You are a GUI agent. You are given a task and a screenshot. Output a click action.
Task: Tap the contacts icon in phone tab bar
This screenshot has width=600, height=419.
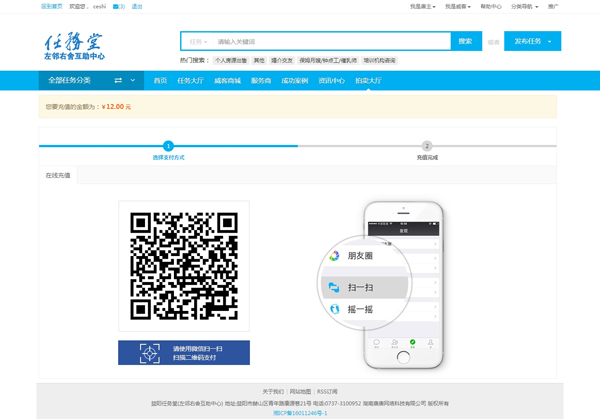click(x=395, y=342)
